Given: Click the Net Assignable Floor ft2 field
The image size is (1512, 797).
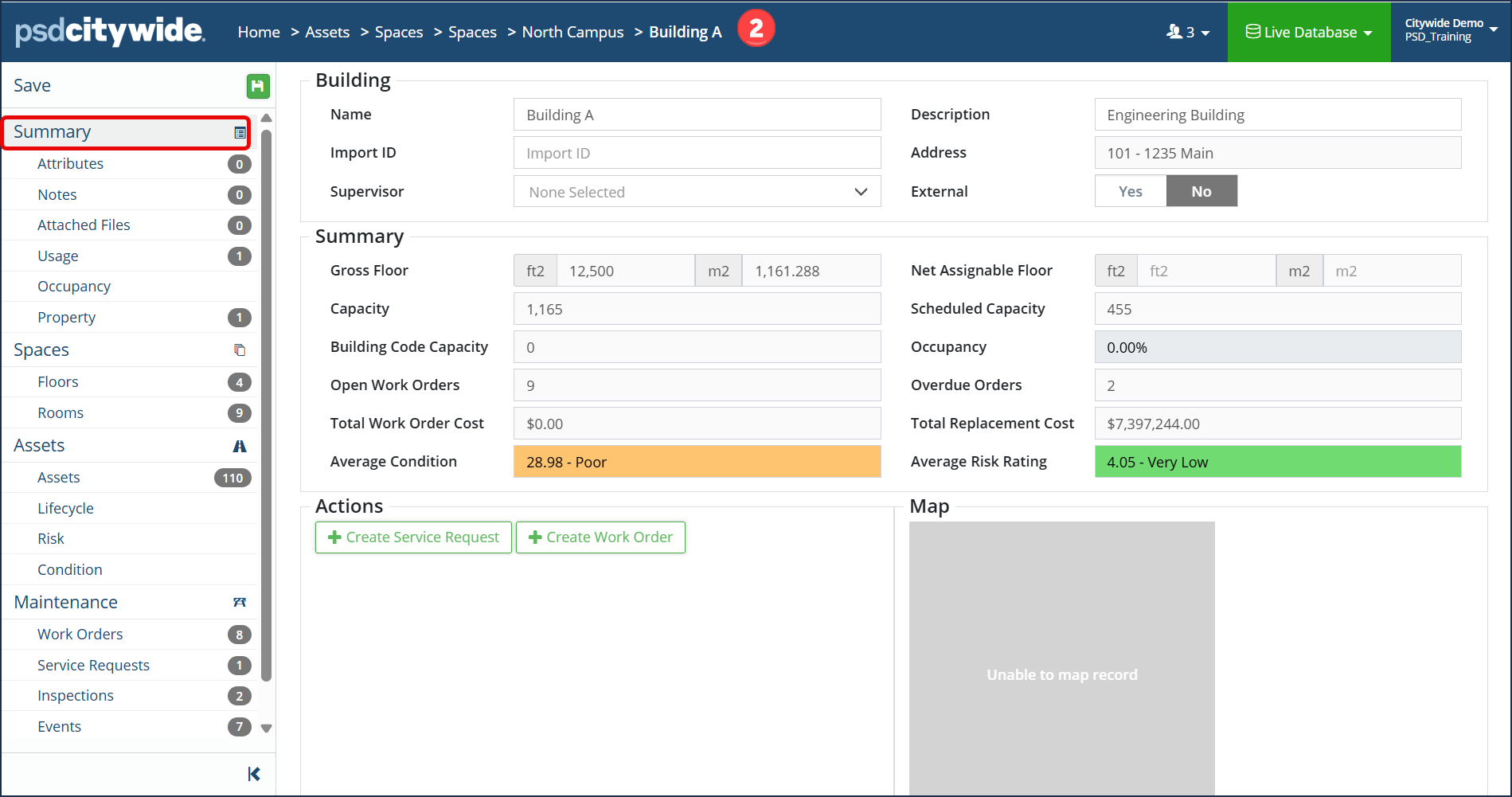Looking at the screenshot, I should click(1206, 271).
